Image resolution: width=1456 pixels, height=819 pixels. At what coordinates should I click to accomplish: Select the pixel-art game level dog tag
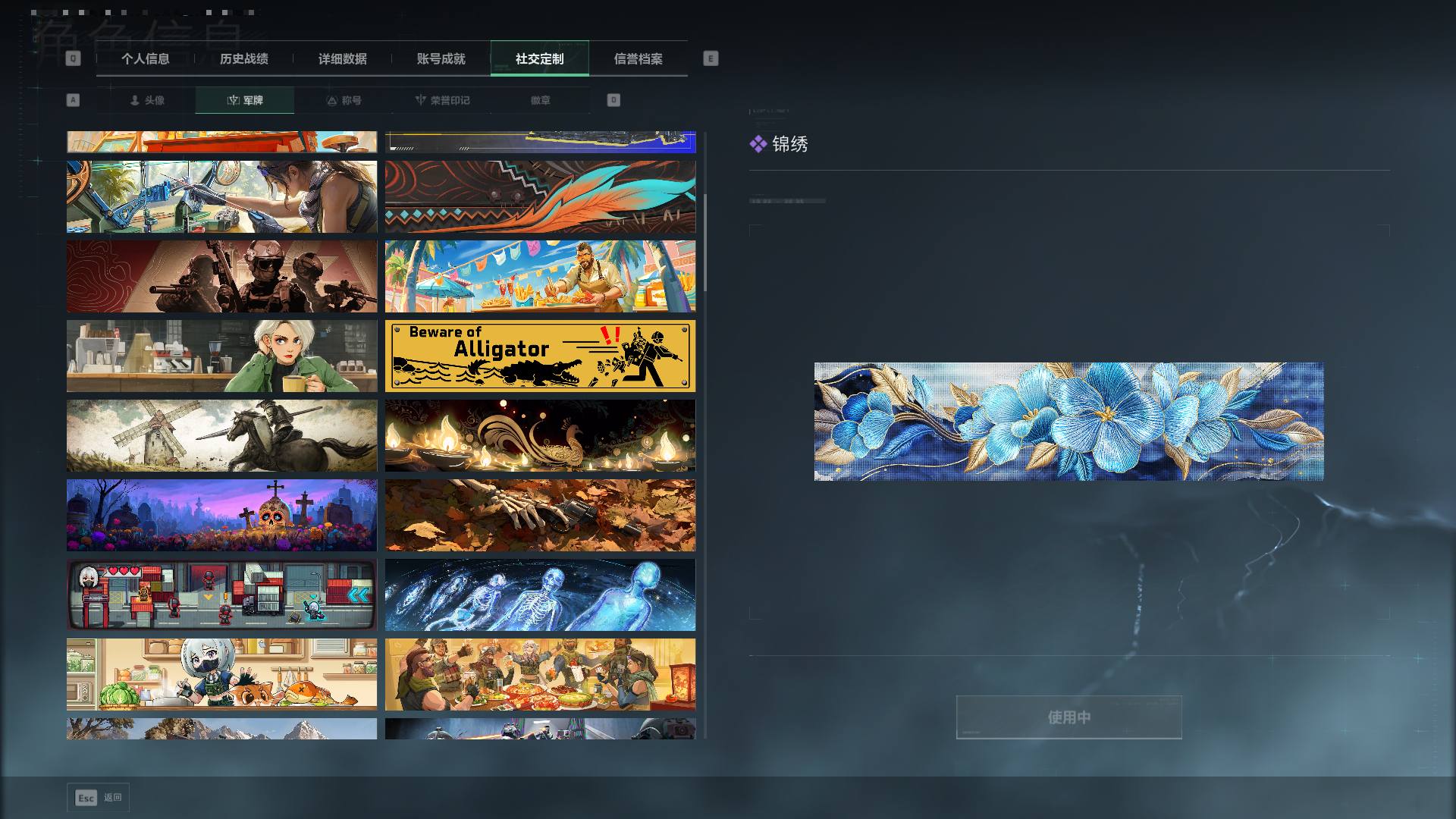click(x=221, y=595)
